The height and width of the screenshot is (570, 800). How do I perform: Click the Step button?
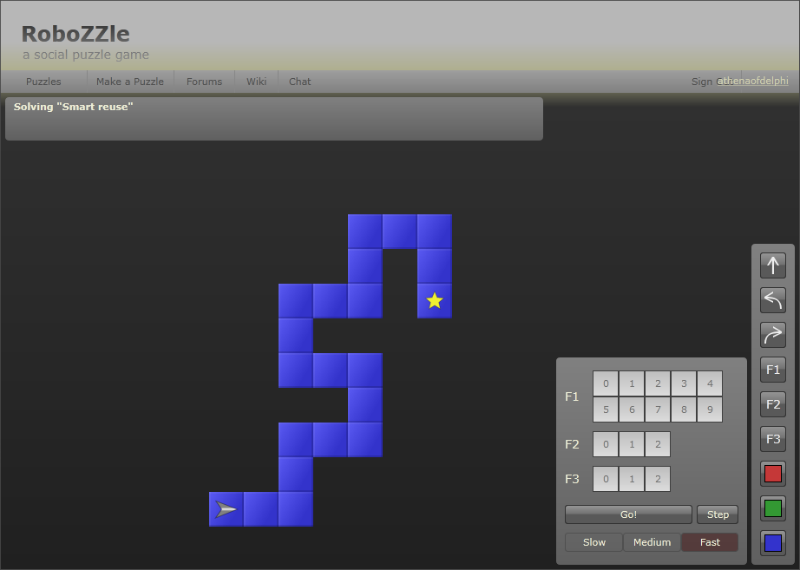coord(717,514)
